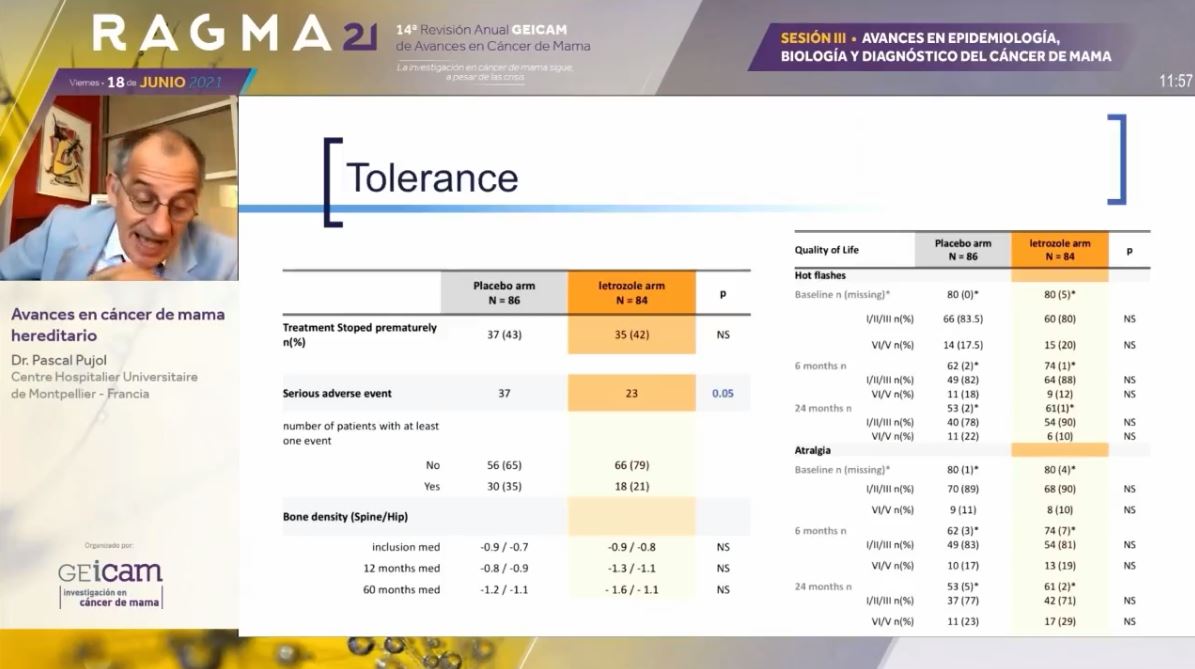Click the '15 (20)' letrozole value
This screenshot has height=669, width=1195.
(1059, 345)
